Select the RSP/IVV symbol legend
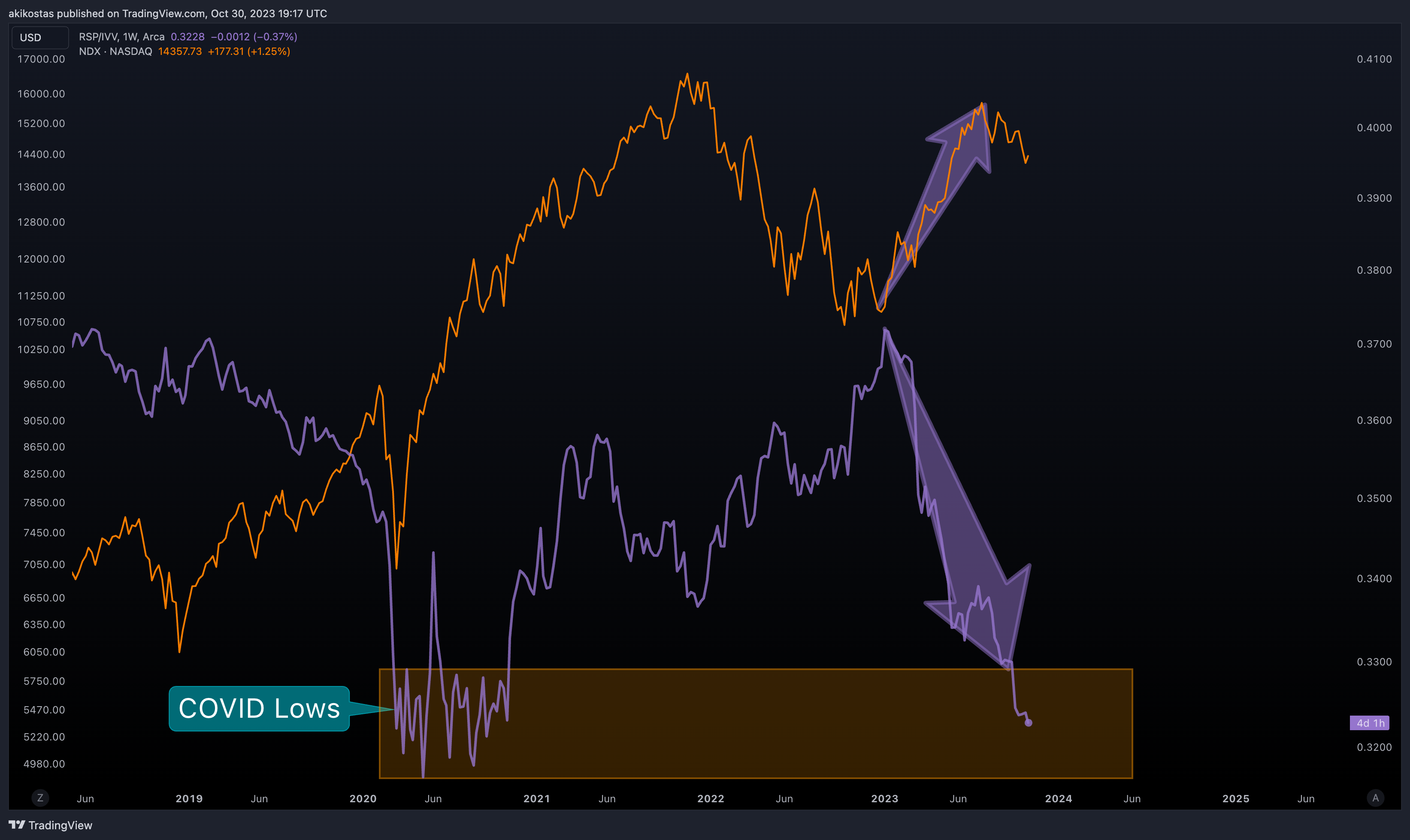1410x840 pixels. tap(122, 37)
